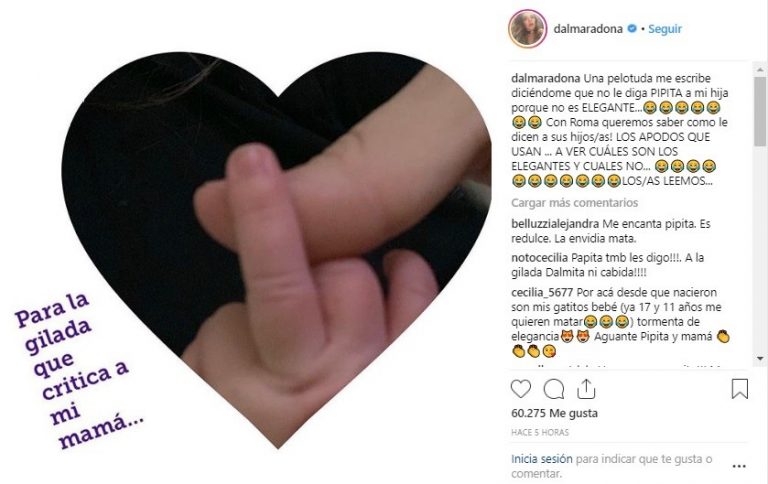Click the scrollbar thumb in the comments panel
The image size is (768, 484).
point(760,111)
